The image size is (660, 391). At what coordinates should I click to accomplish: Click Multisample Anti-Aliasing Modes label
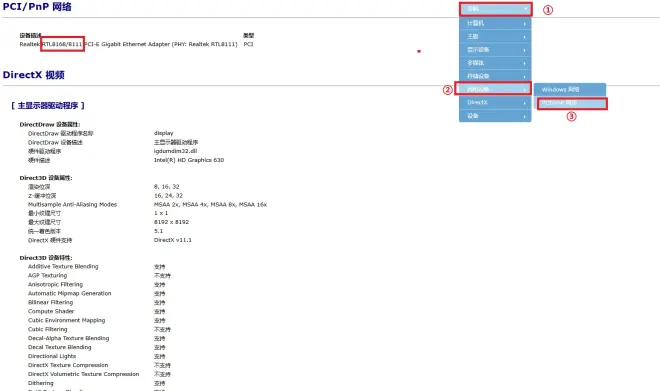pos(72,205)
